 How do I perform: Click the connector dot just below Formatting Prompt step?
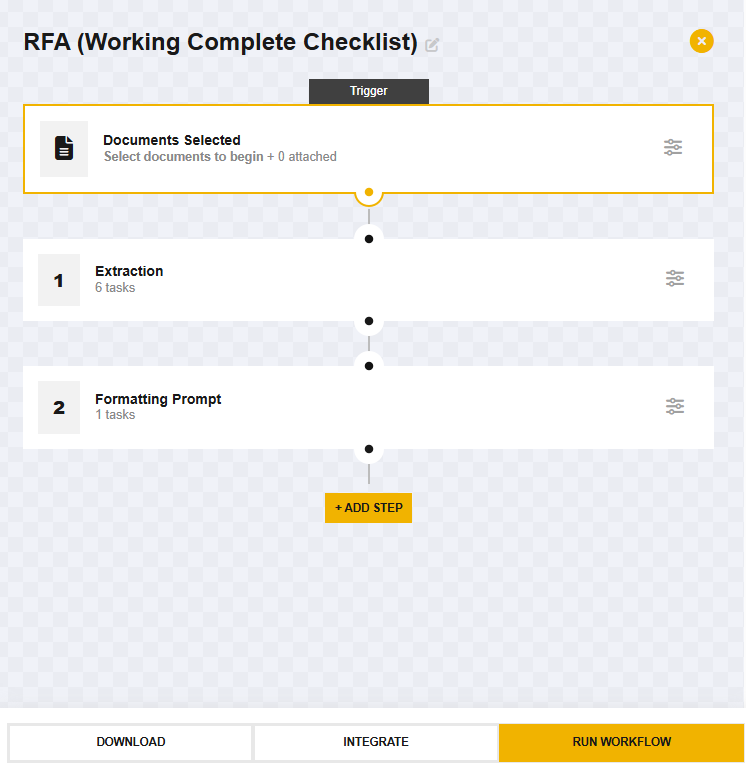tap(369, 449)
